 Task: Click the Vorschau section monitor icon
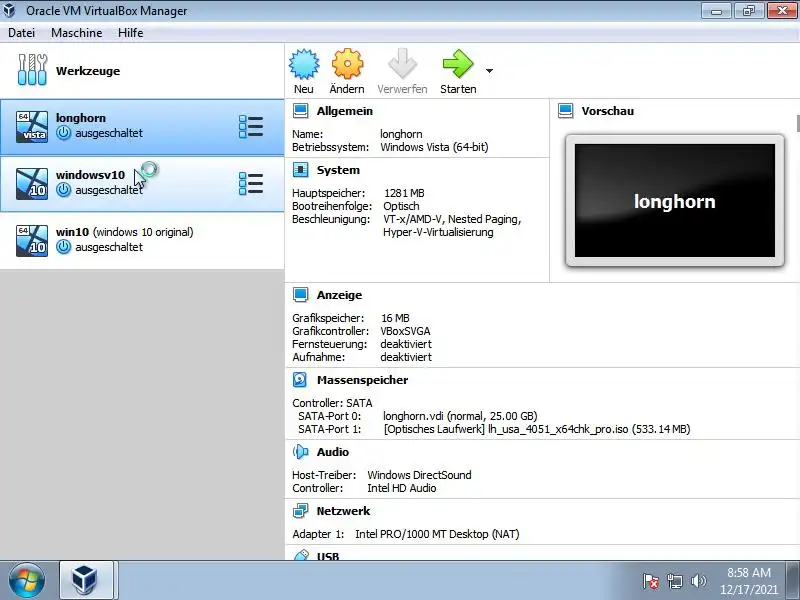pos(565,111)
